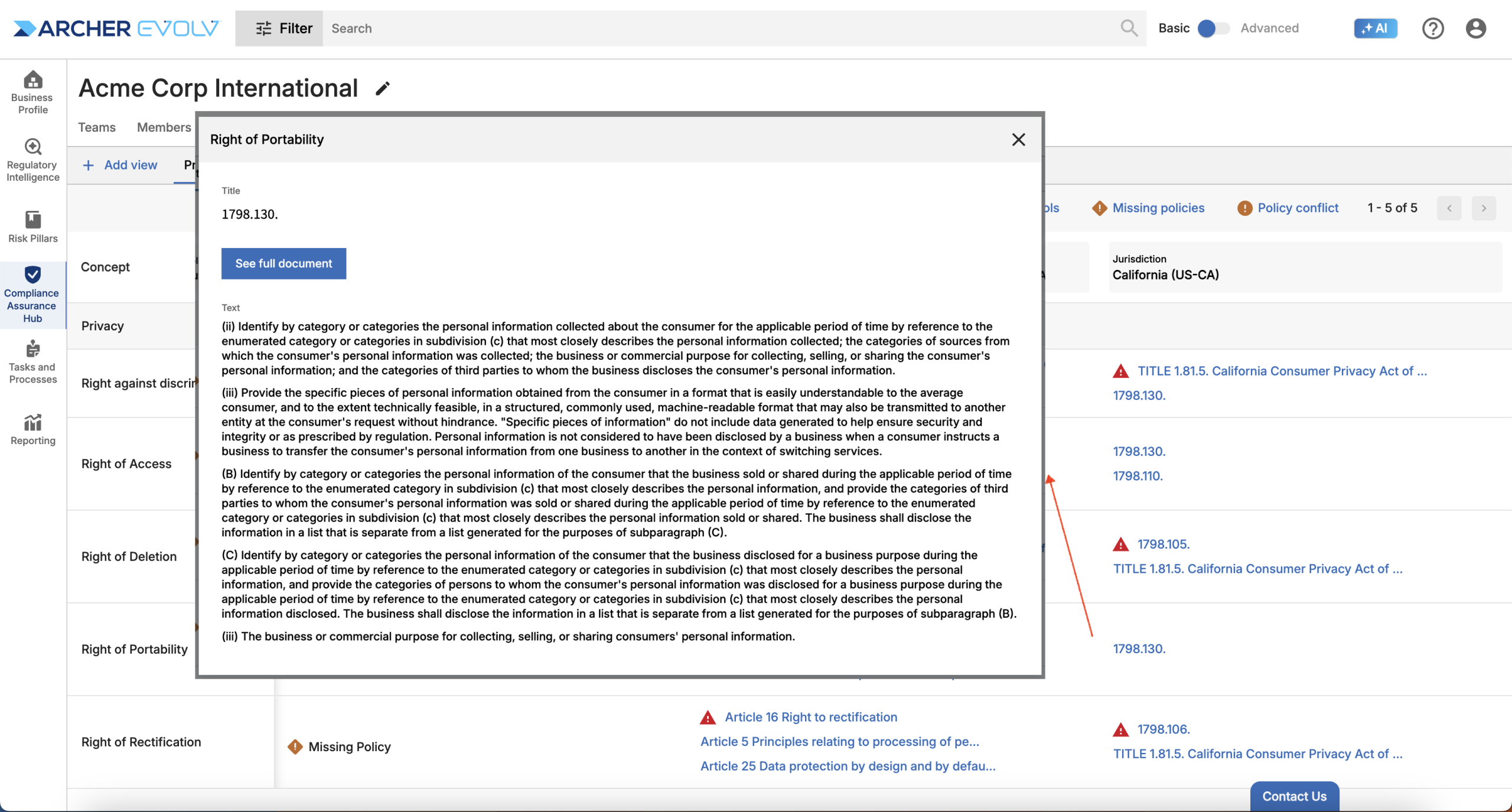Filter by Policy conflict
Image resolution: width=1512 pixels, height=812 pixels.
coord(1298,208)
